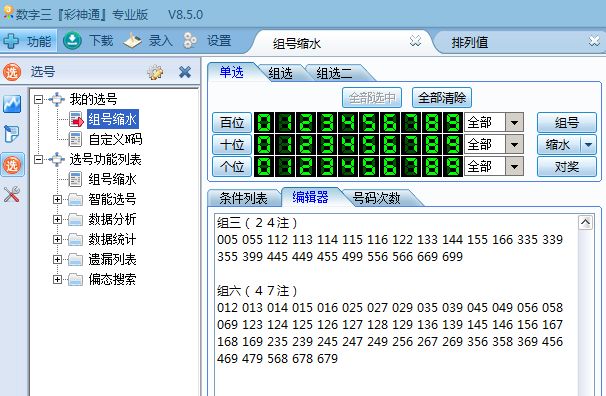Open the 百位 全部 dropdown
Viewport: 606px width, 396px height.
514,123
